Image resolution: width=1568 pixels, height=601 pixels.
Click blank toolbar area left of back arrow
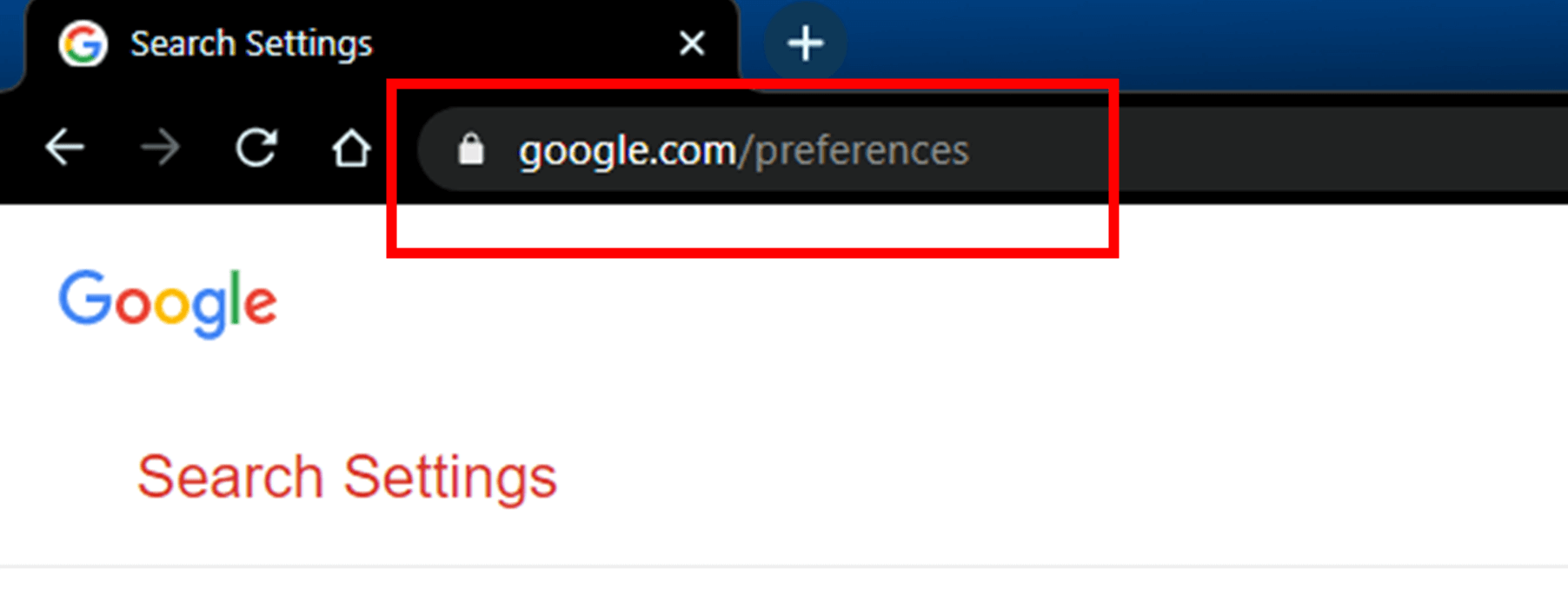click(19, 148)
